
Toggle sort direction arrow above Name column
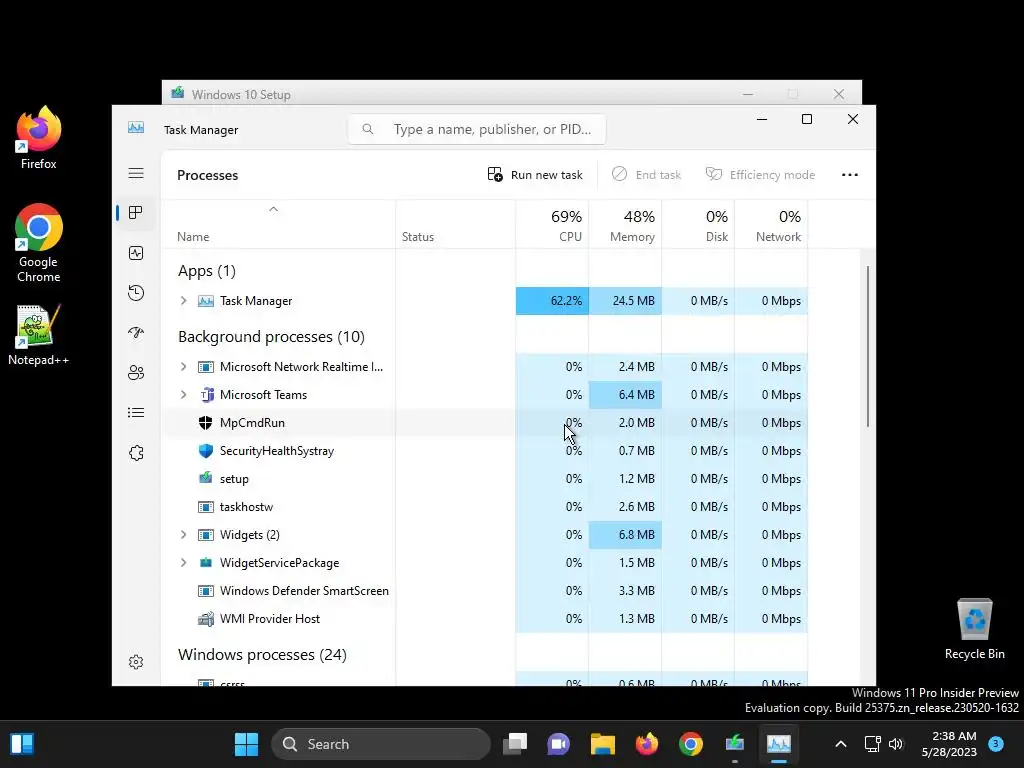274,209
